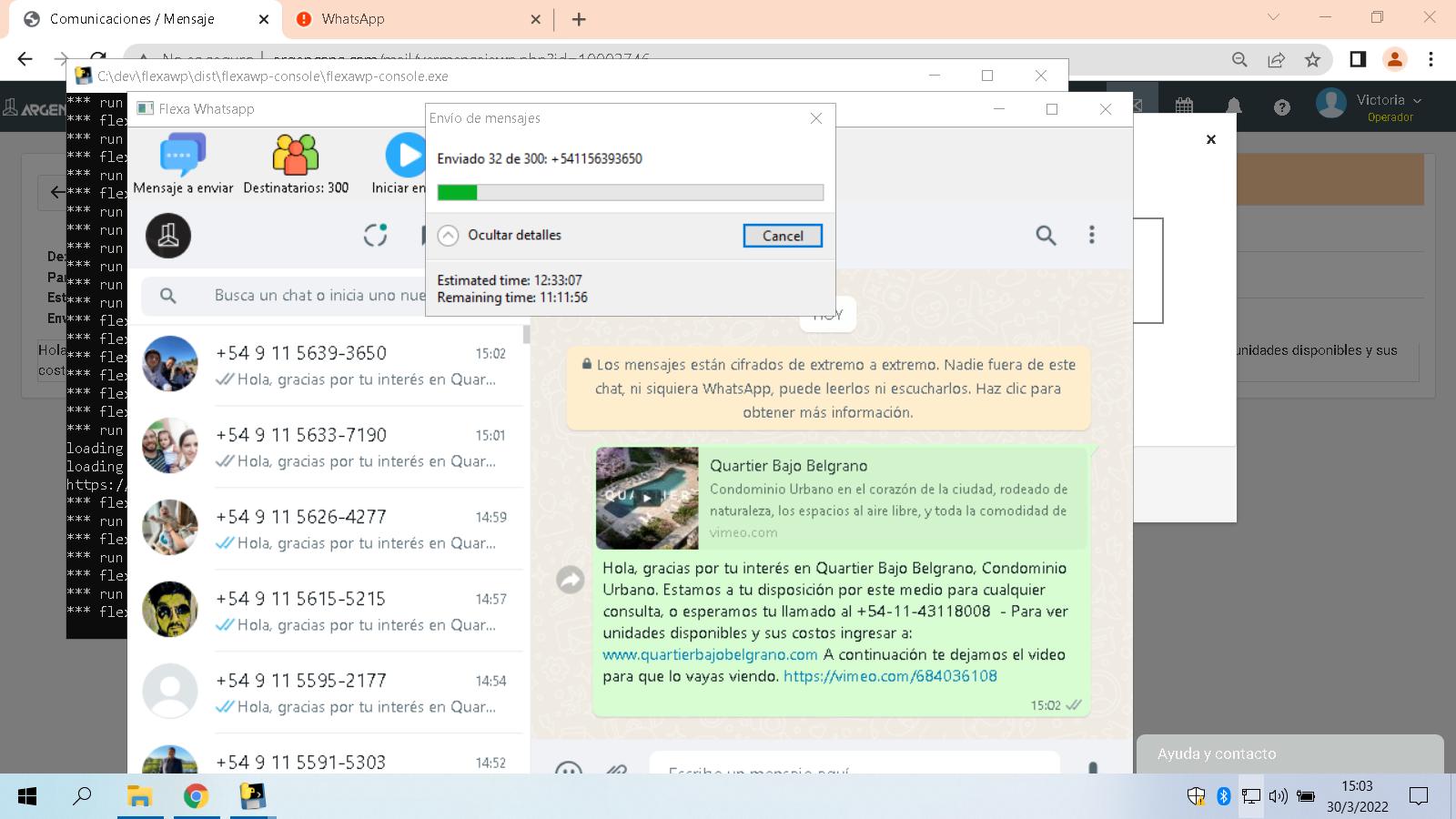
Task: Open WhatsApp chat three-dot menu
Action: (1092, 235)
